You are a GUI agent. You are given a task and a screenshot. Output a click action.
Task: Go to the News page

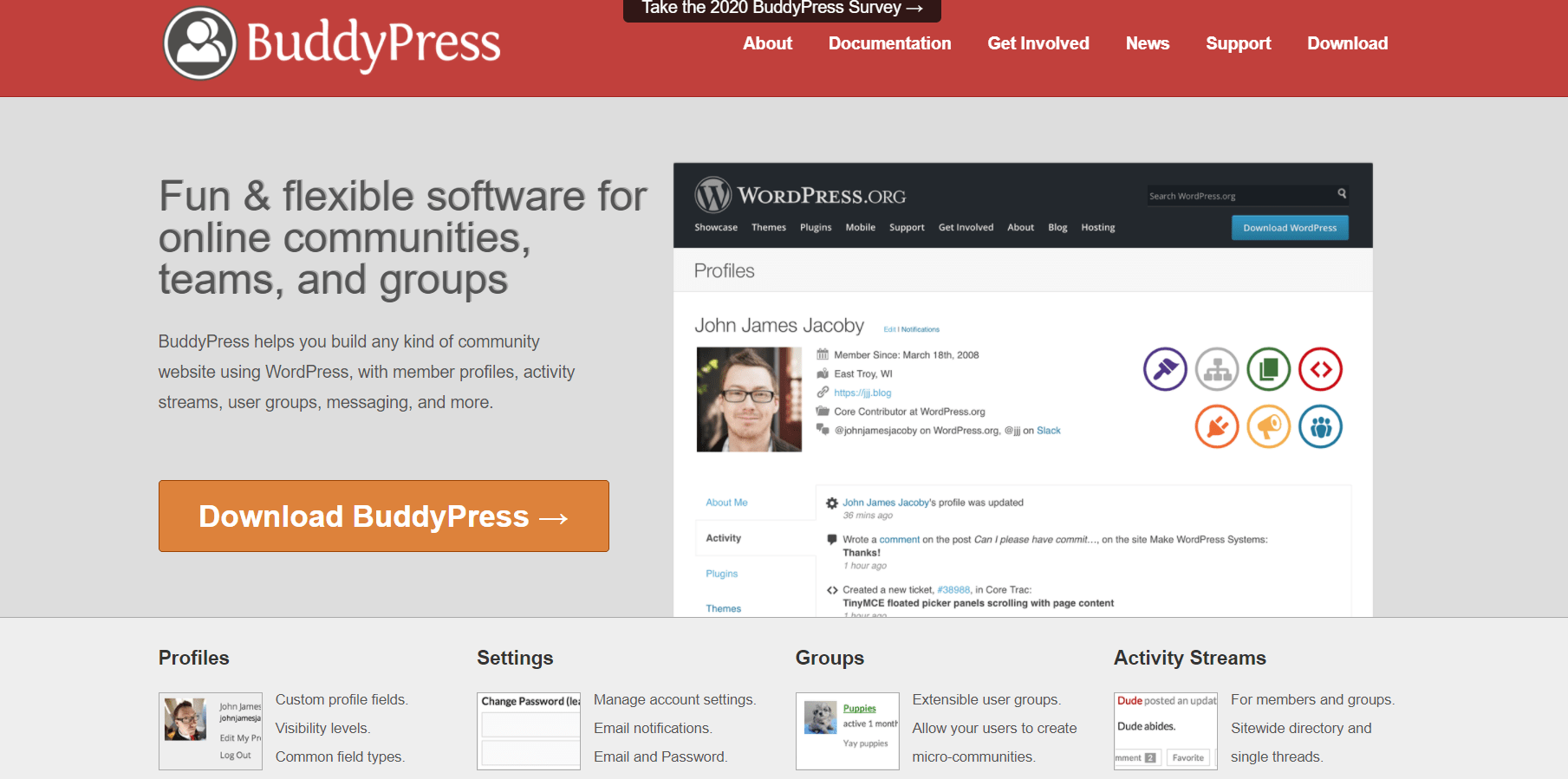(1148, 43)
